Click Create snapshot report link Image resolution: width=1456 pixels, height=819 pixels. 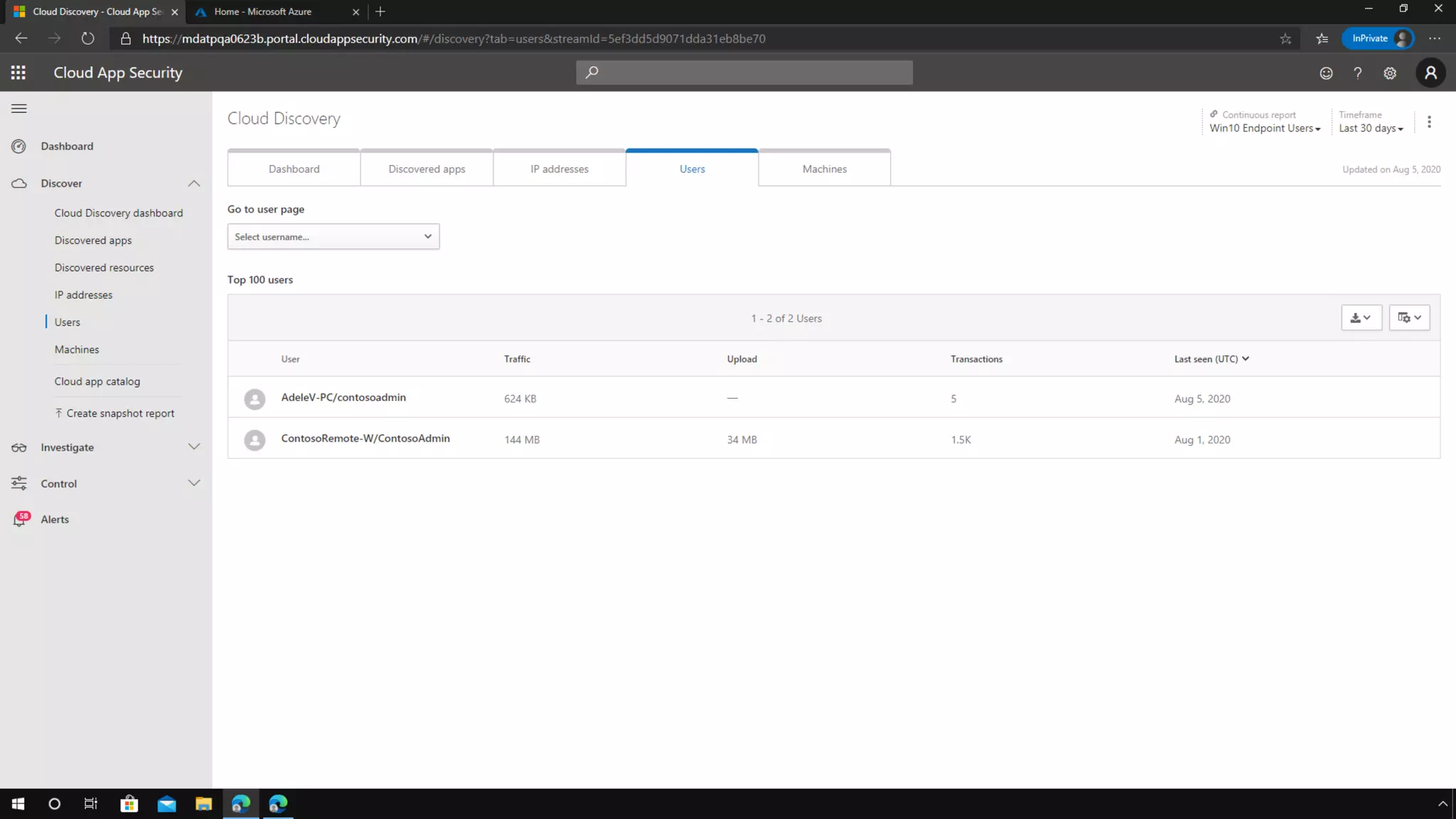pos(119,414)
